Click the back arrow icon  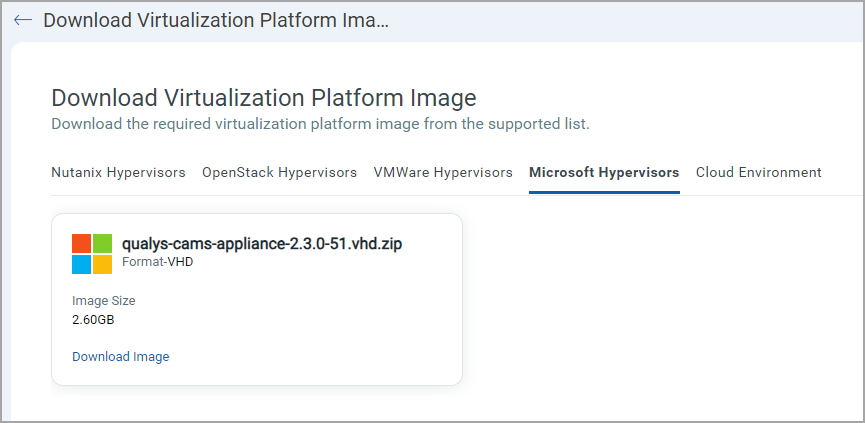click(x=23, y=21)
